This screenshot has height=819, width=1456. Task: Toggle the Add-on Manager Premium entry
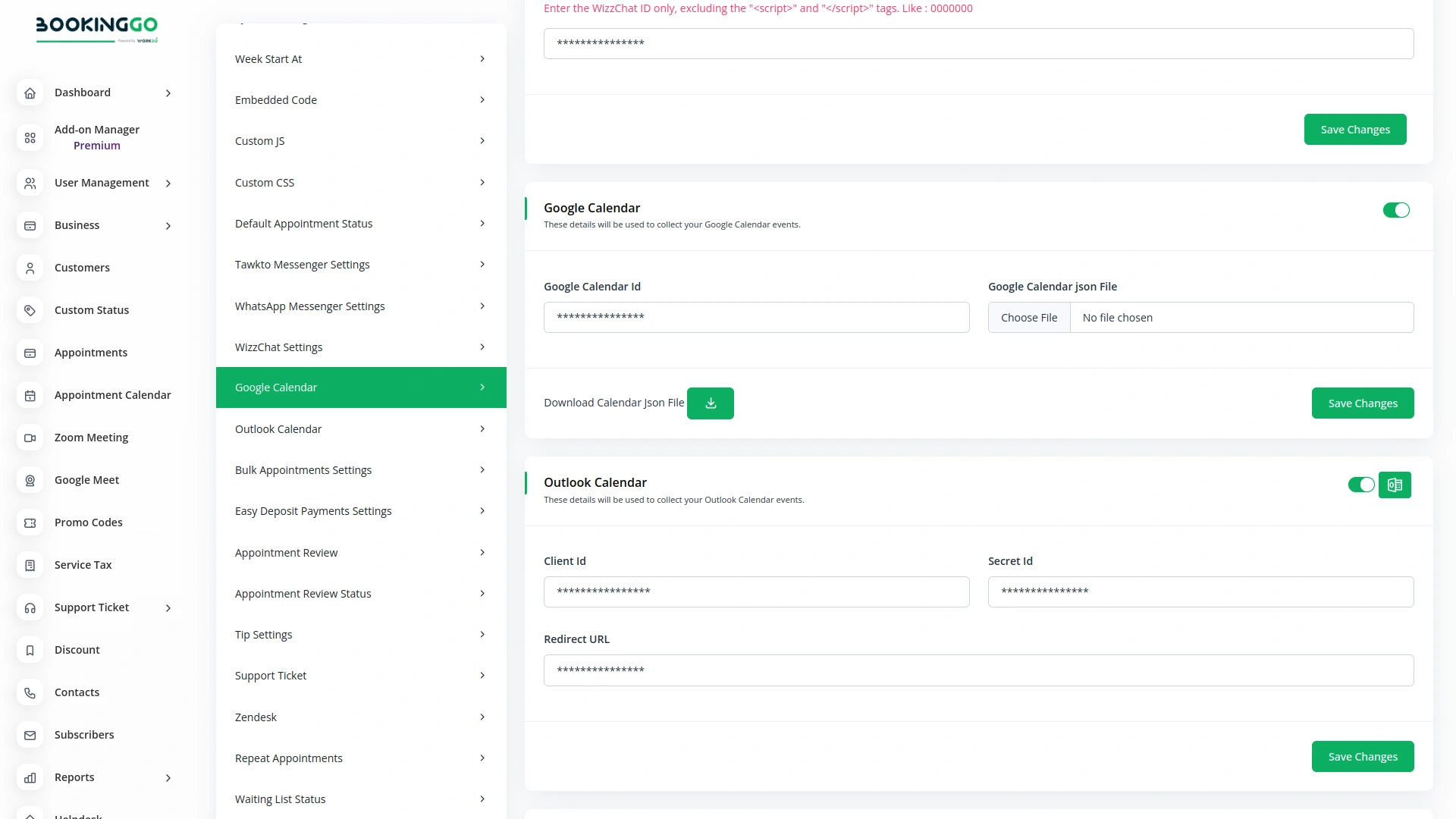coord(96,137)
